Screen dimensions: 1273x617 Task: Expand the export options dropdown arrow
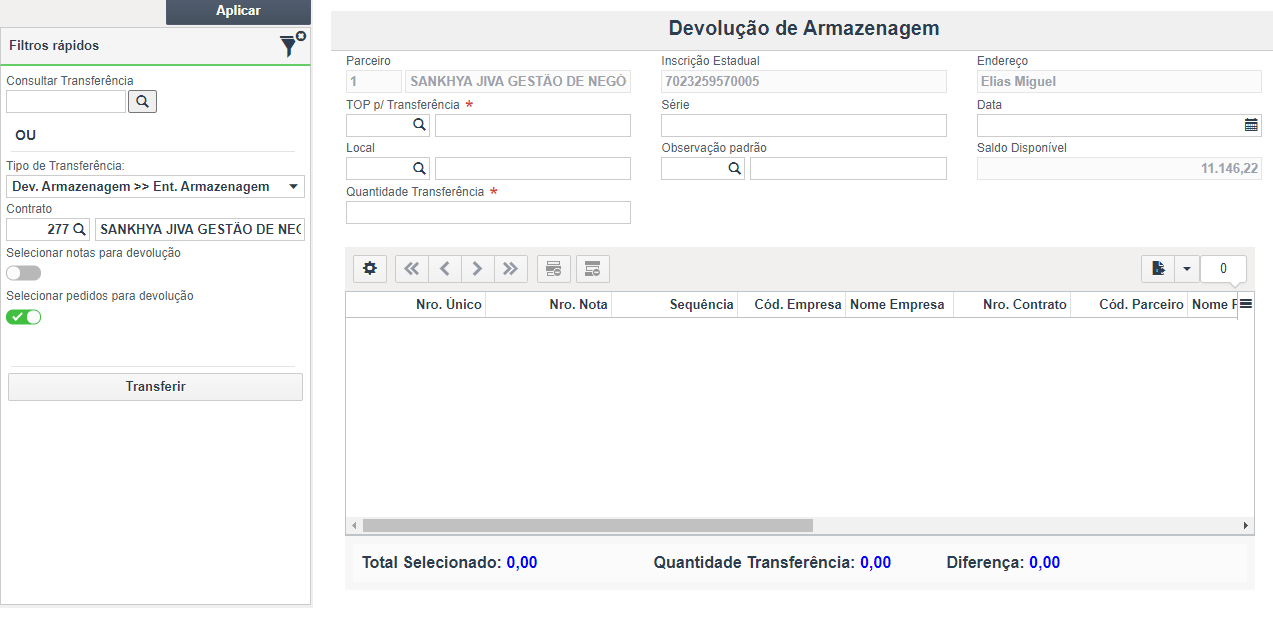[1187, 268]
